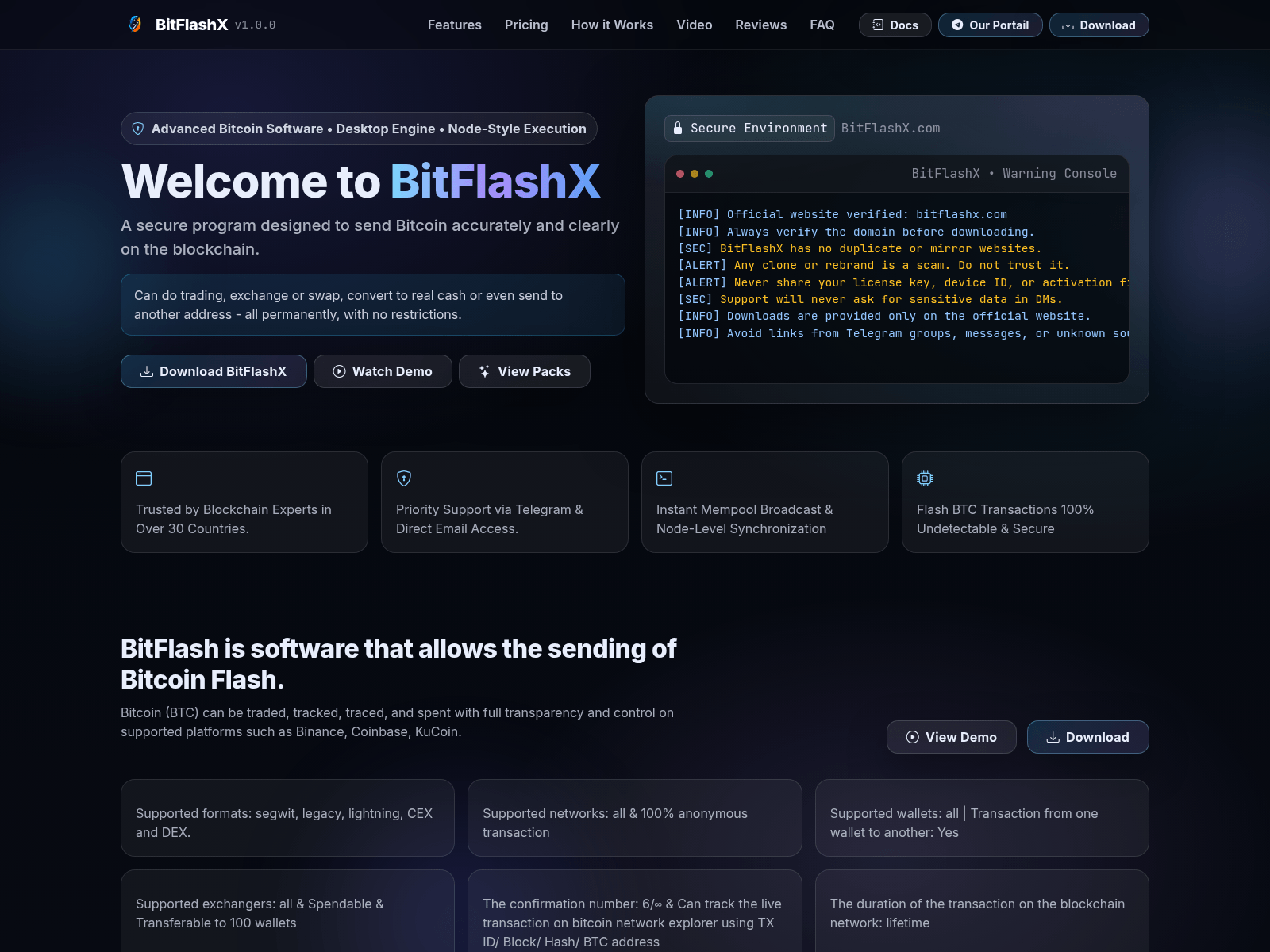This screenshot has height=952, width=1270.
Task: Click the window icon above Trusted by Blockchain Experts
Action: pos(144,478)
